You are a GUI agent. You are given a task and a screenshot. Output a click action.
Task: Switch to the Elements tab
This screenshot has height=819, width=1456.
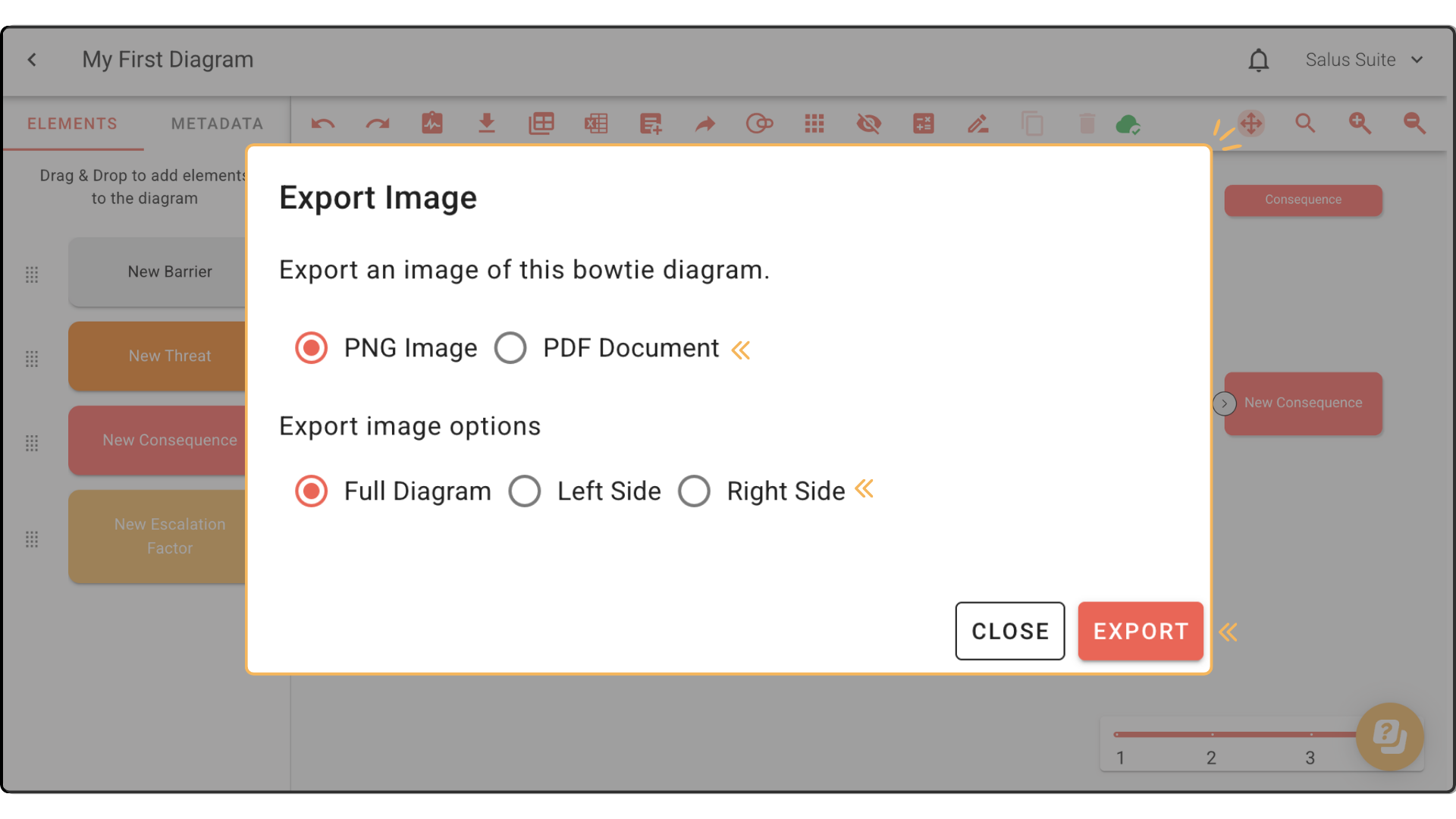click(x=72, y=124)
